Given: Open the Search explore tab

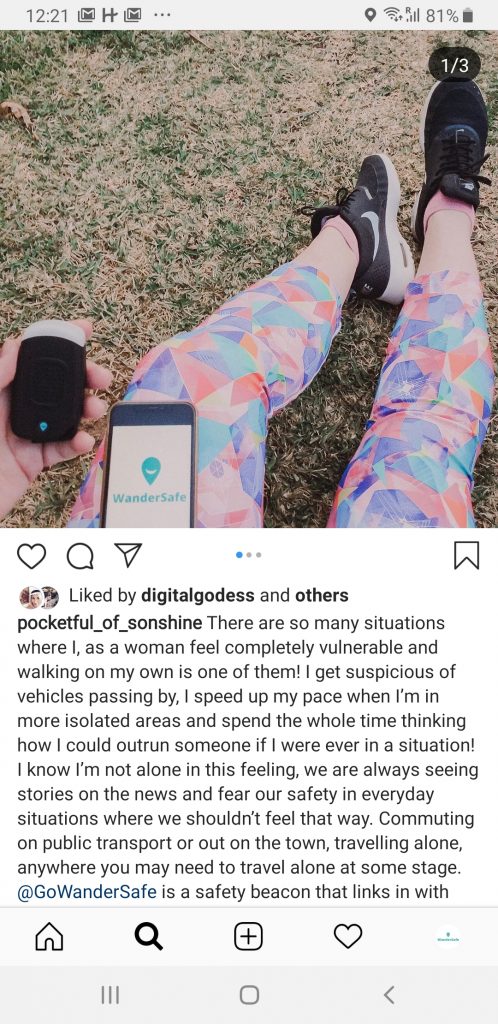Looking at the screenshot, I should 149,936.
